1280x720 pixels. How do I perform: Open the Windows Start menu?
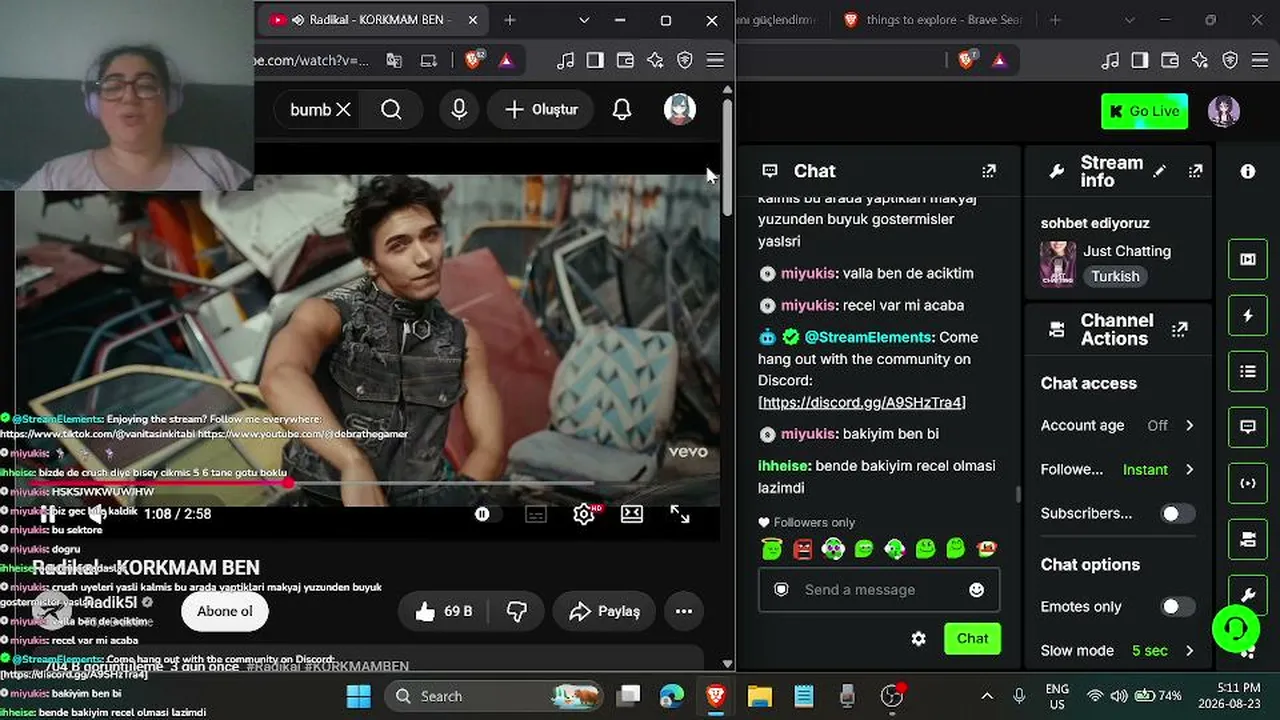[358, 696]
